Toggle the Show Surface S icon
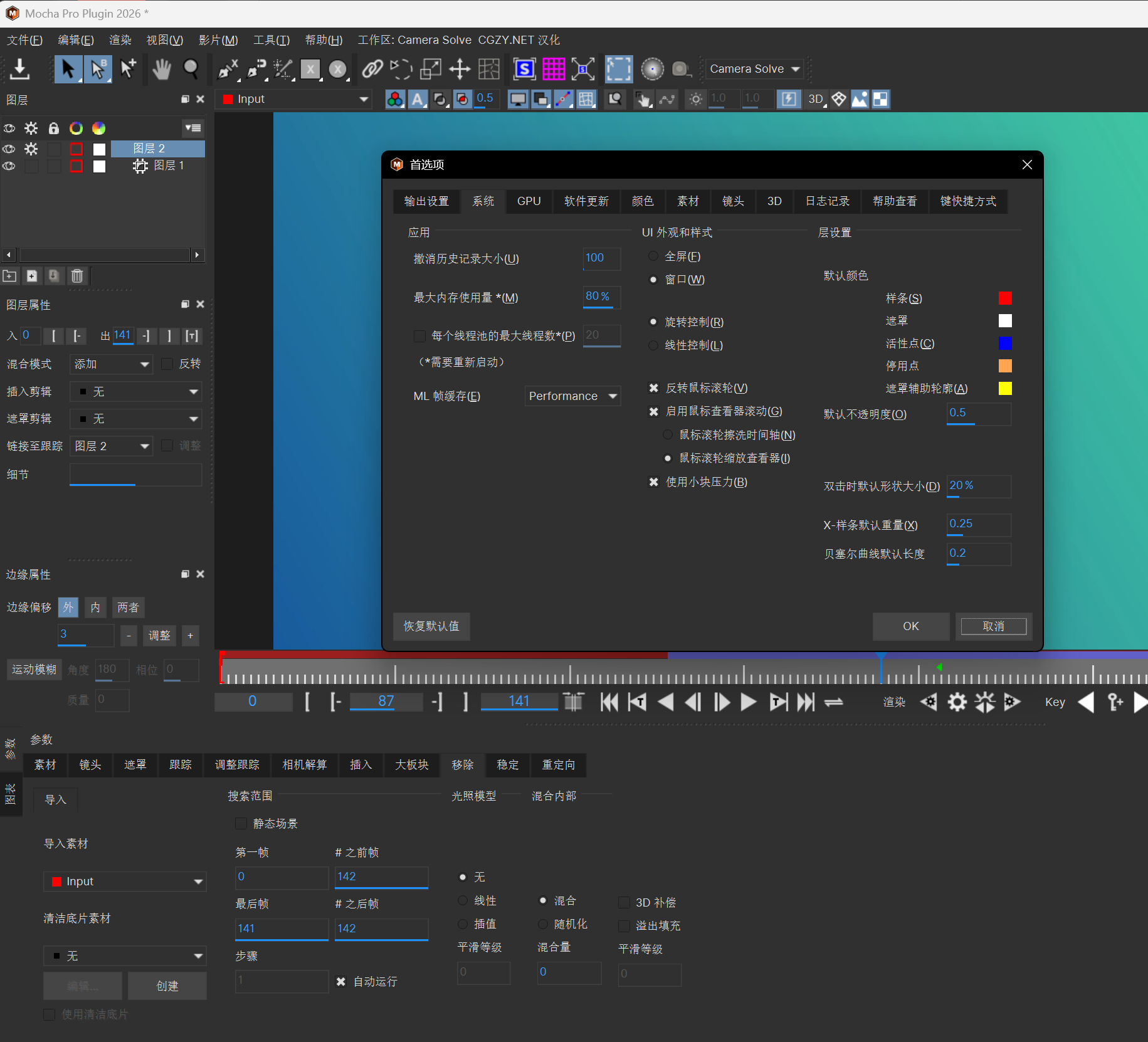 (x=524, y=69)
